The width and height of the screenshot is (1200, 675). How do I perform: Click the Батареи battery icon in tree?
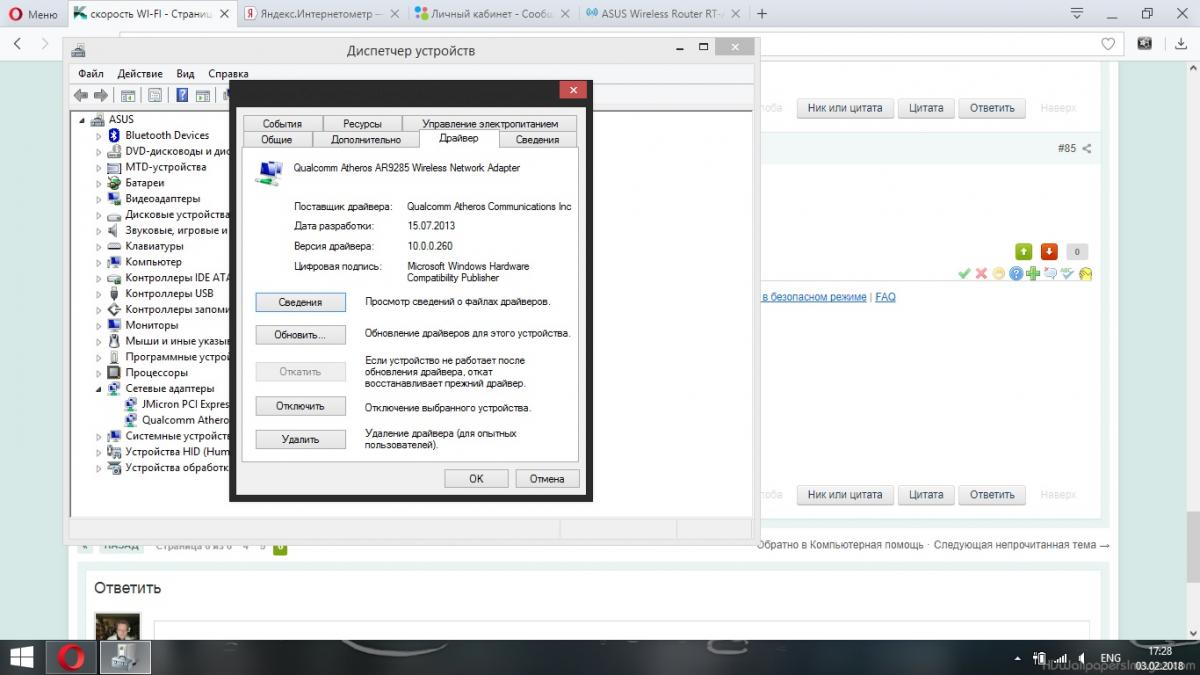tap(114, 183)
